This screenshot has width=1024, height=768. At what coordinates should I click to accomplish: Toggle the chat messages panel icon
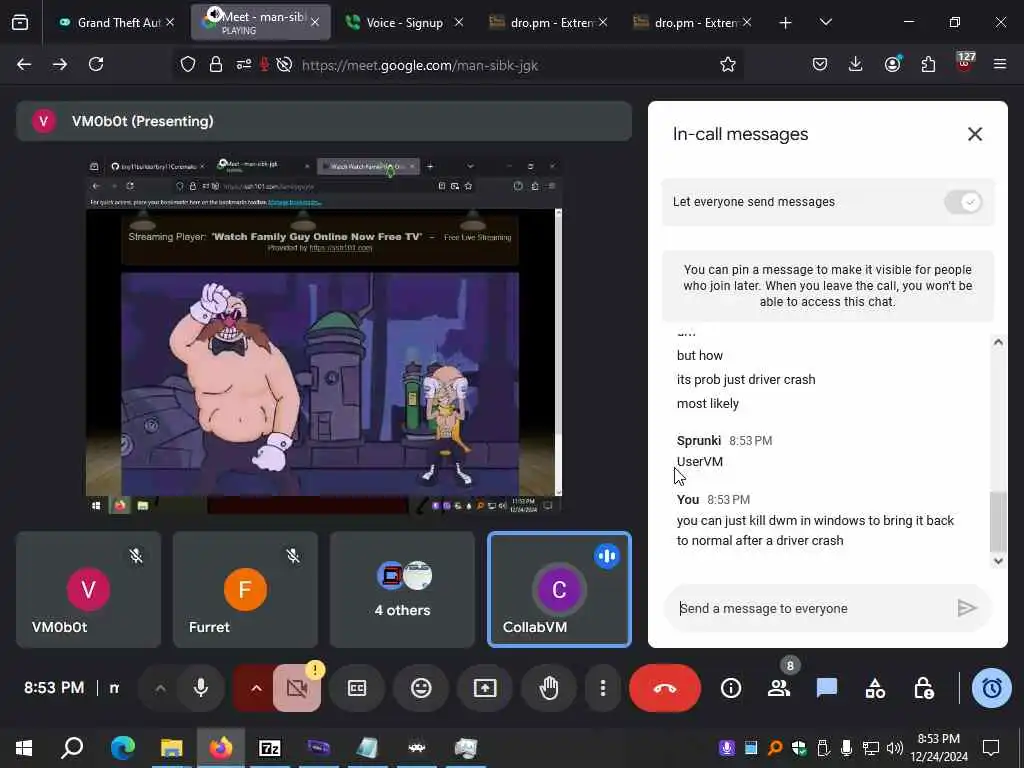pyautogui.click(x=827, y=688)
